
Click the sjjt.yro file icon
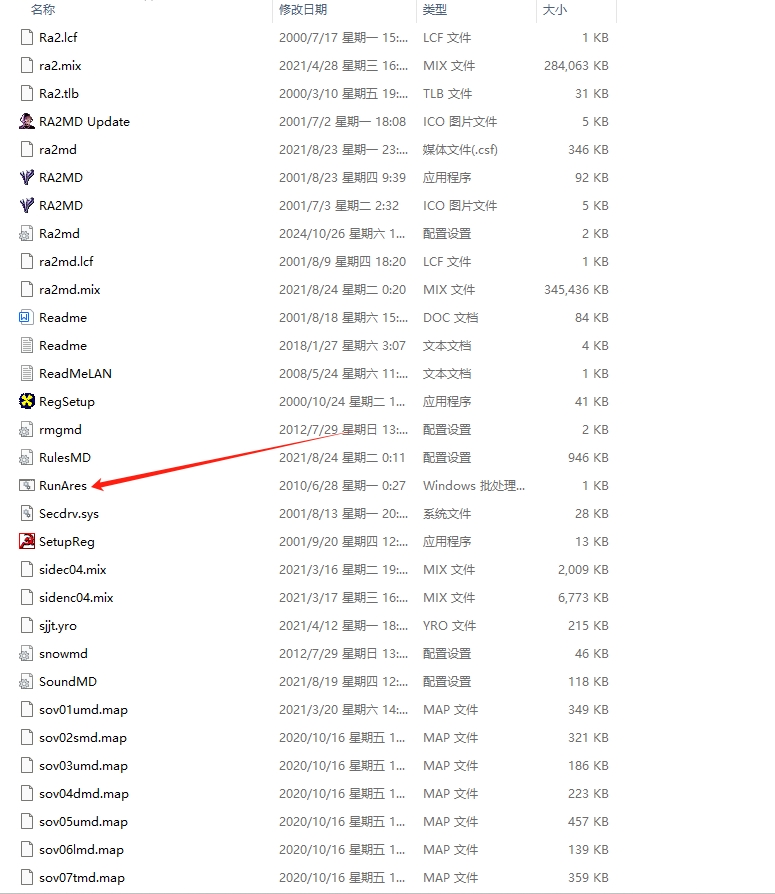point(26,625)
